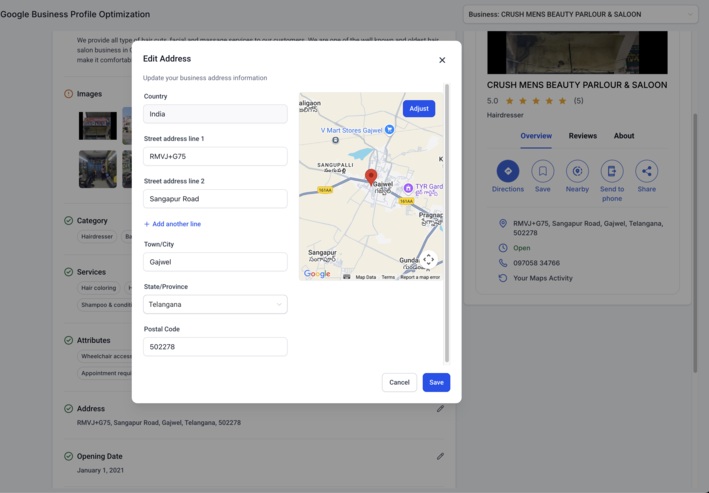Cancel the address edit

399,382
